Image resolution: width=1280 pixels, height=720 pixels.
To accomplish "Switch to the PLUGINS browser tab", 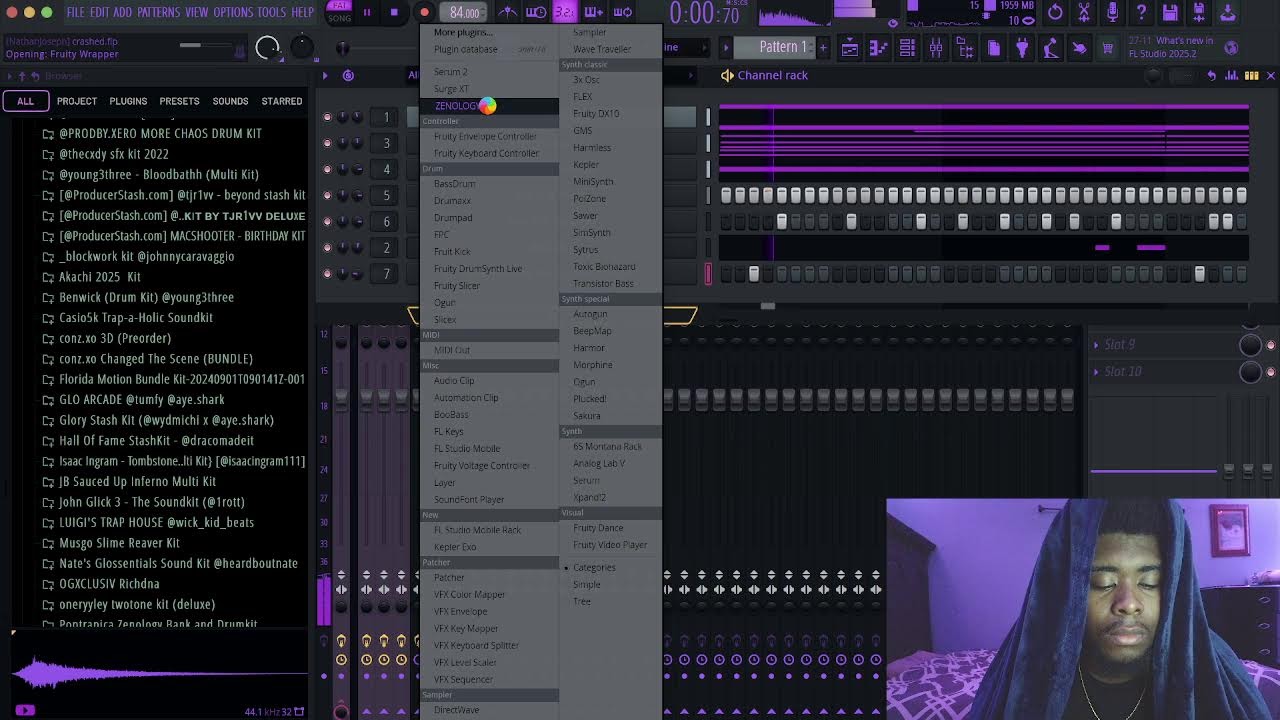I will (128, 101).
